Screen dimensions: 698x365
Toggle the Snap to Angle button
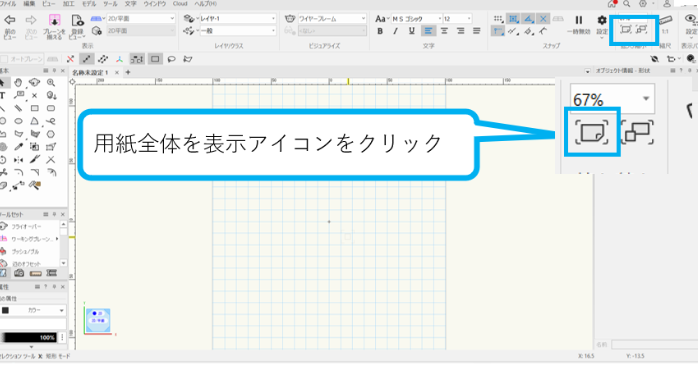point(528,19)
